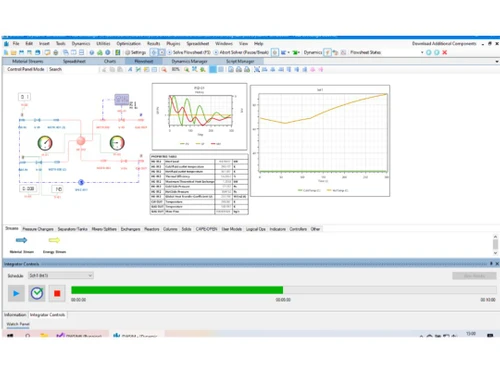Screen dimensions: 500x375
Task: Open the Watch Panel tab
Action: pyautogui.click(x=18, y=324)
